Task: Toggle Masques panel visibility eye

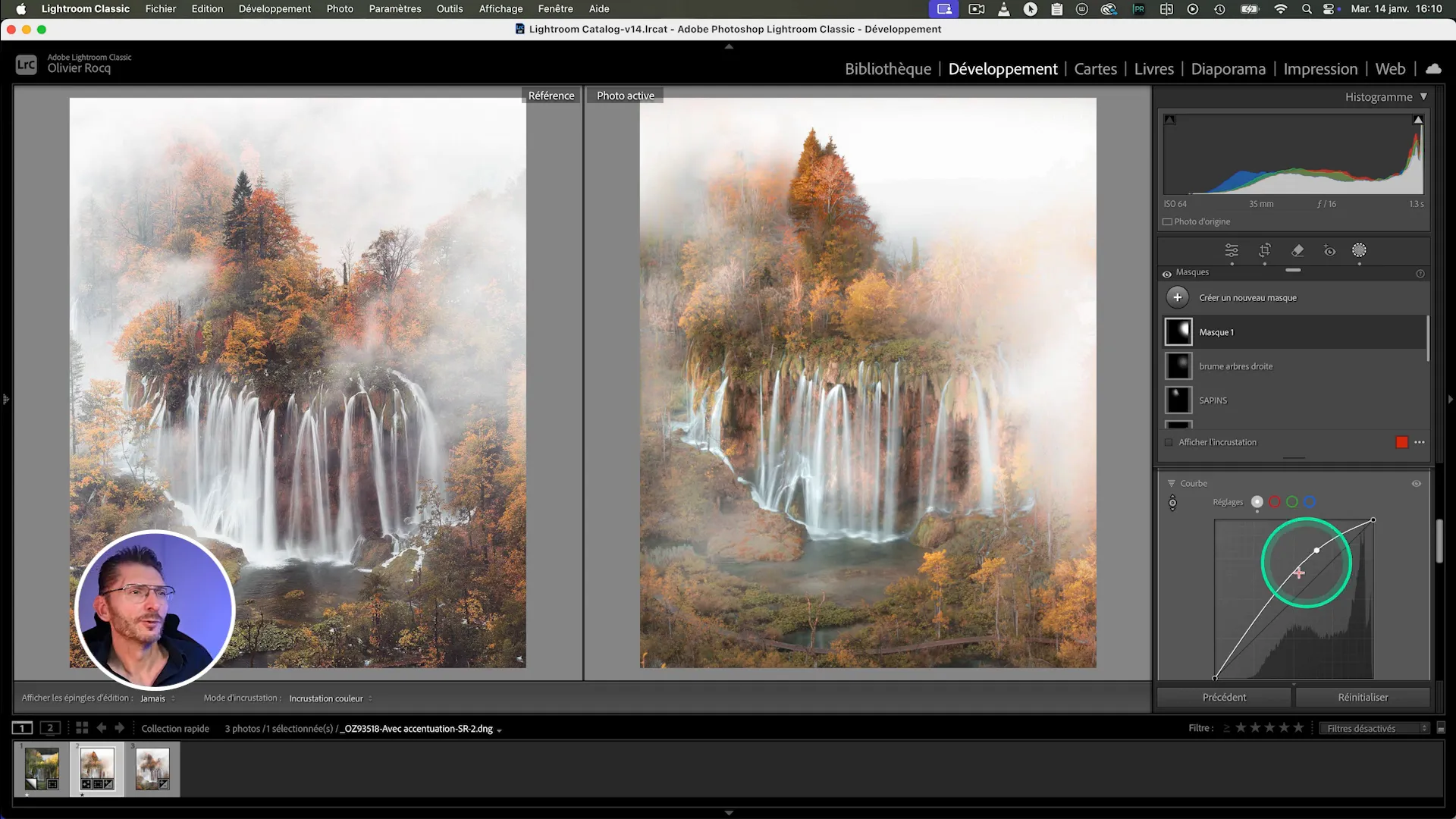Action: (x=1166, y=274)
